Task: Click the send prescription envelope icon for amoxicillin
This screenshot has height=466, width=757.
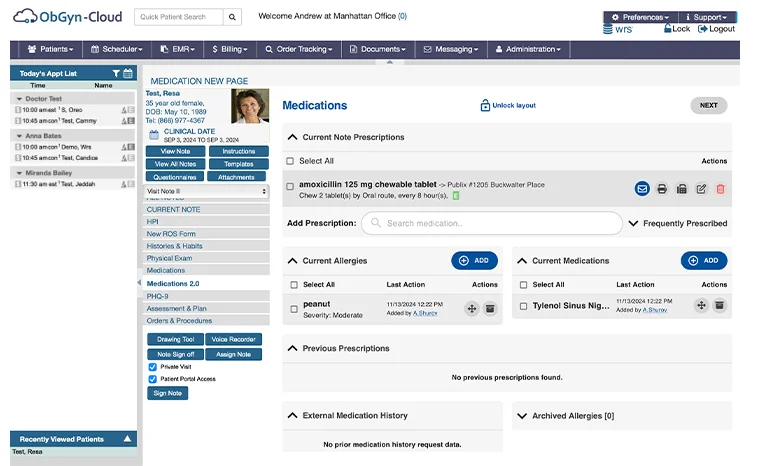Action: [642, 188]
